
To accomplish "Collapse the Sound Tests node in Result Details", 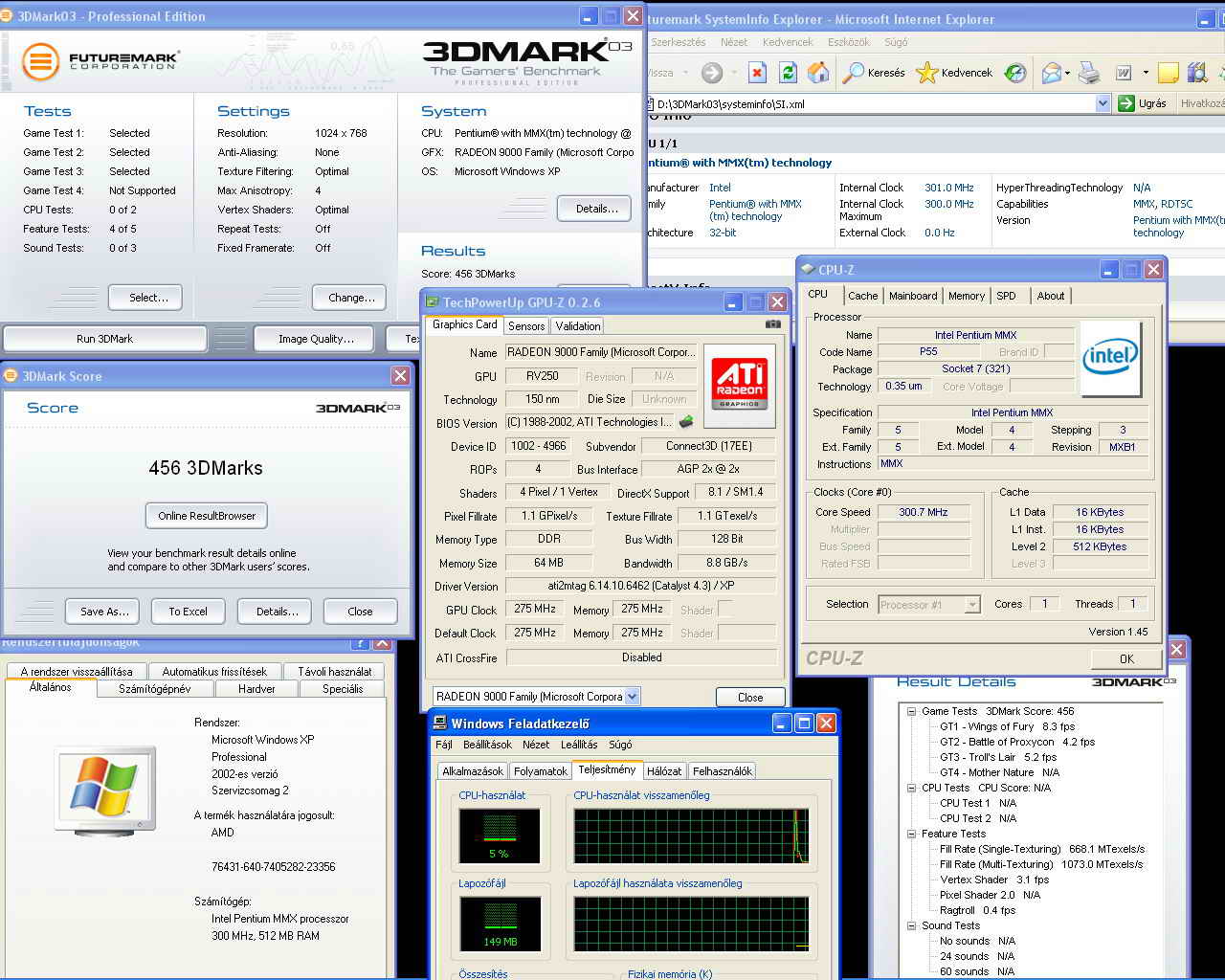I will 911,925.
